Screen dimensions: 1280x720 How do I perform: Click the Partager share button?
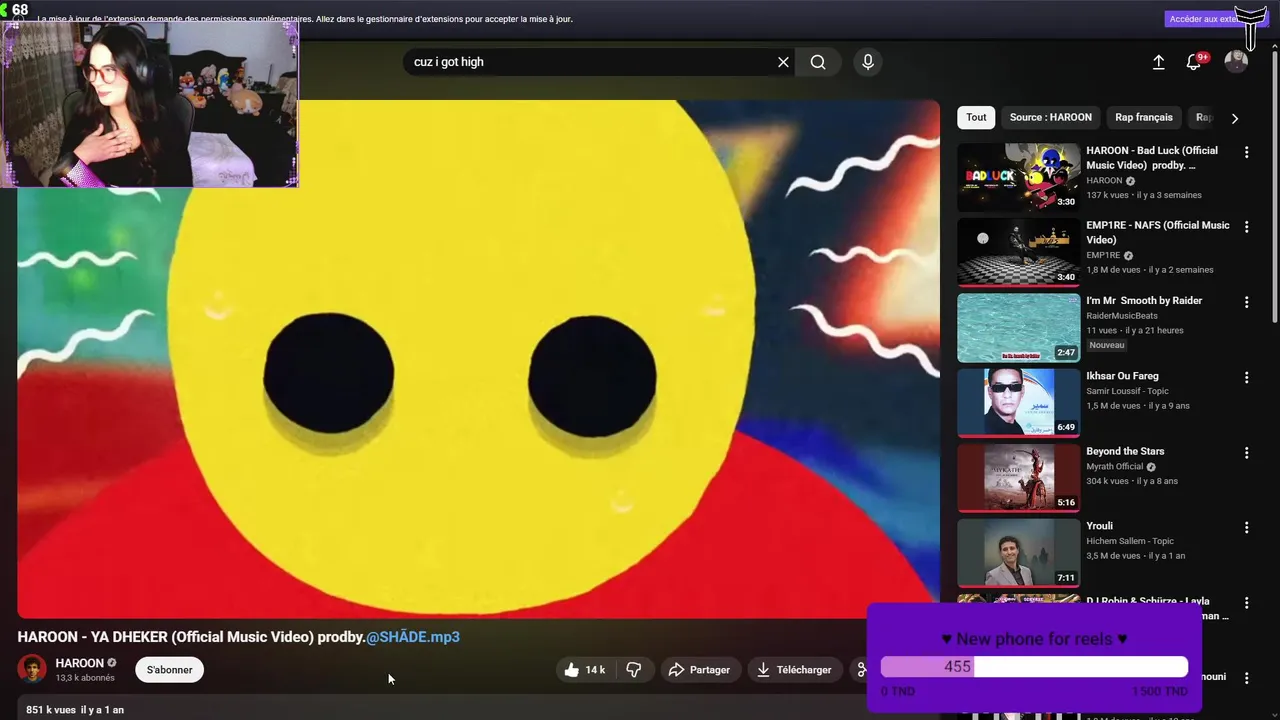[x=699, y=670]
